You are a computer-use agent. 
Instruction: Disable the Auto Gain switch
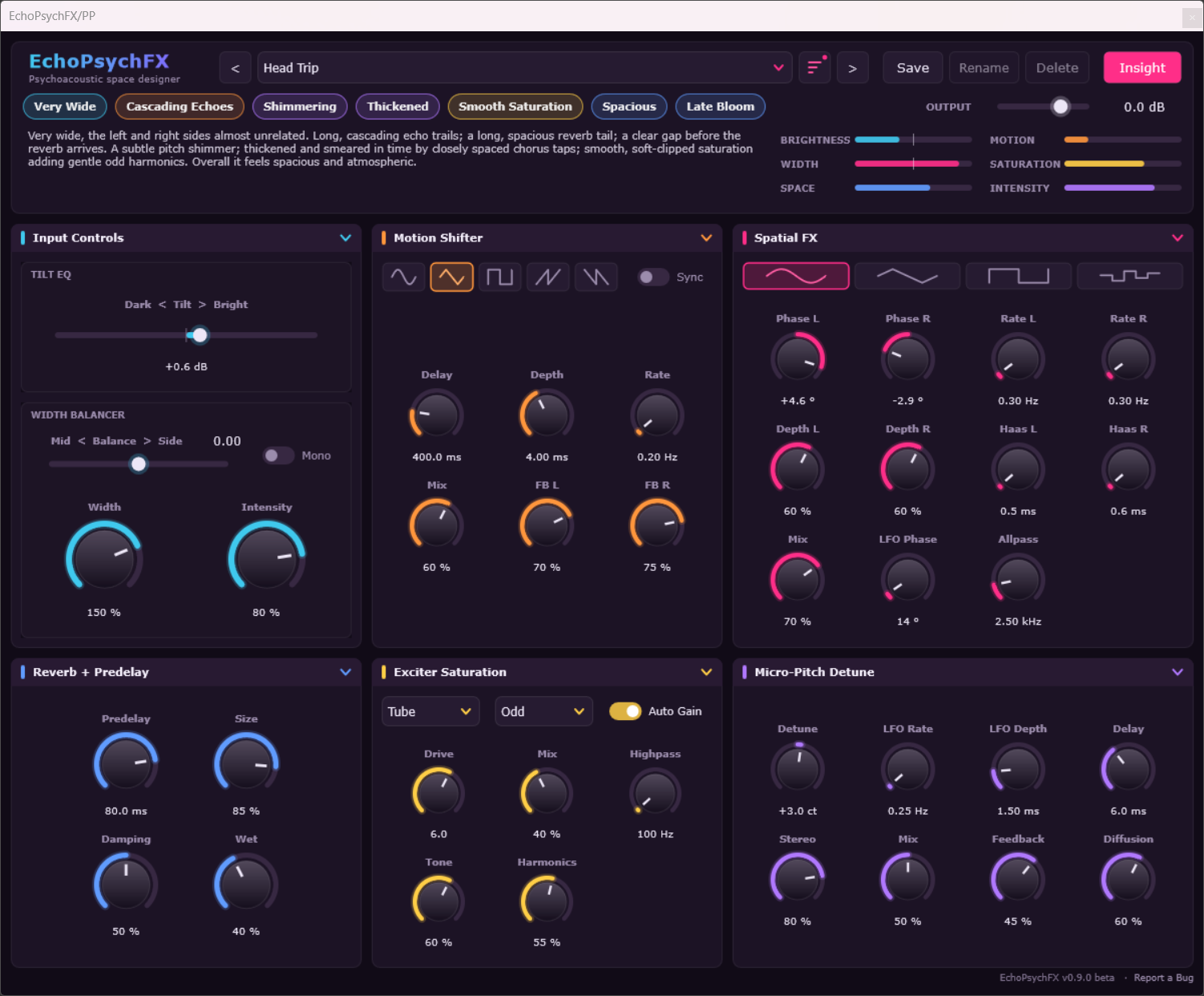tap(625, 711)
